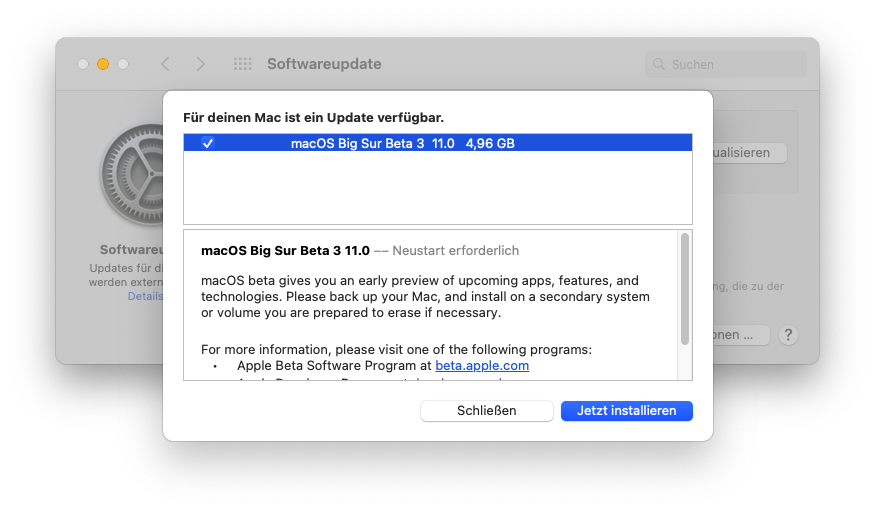The image size is (875, 515).
Task: Uncheck the macOS Big Sur Beta 3 checkbox
Action: (x=208, y=143)
